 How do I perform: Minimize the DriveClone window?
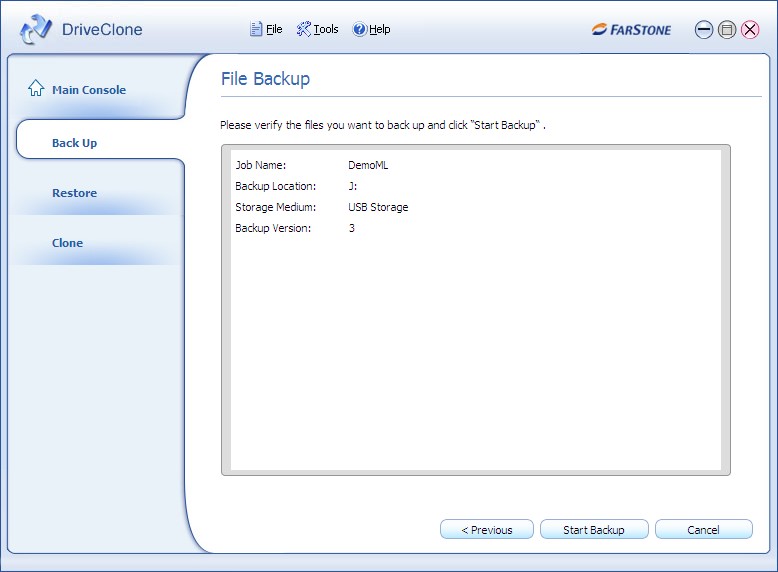[704, 30]
